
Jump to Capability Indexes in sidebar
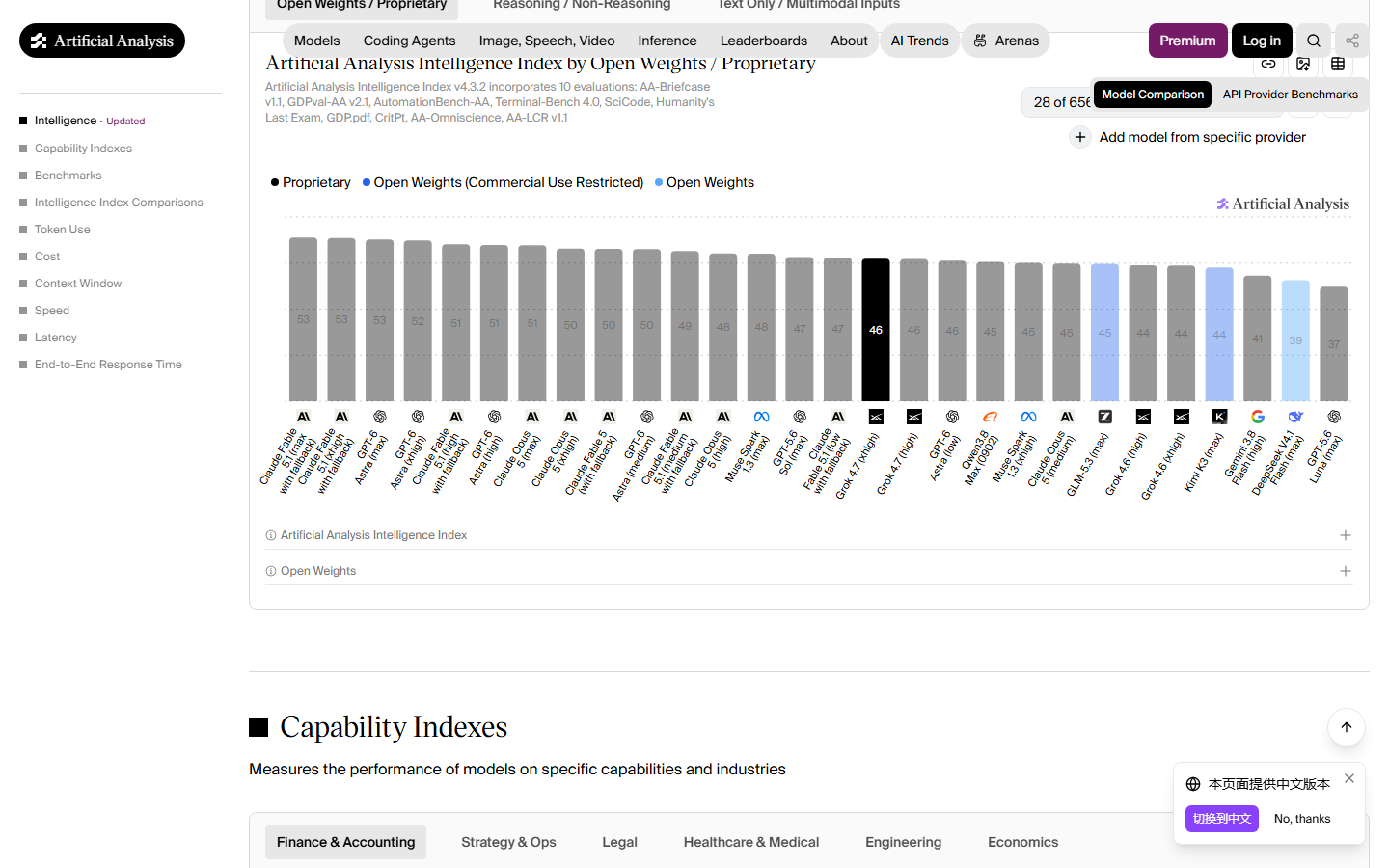[83, 149]
